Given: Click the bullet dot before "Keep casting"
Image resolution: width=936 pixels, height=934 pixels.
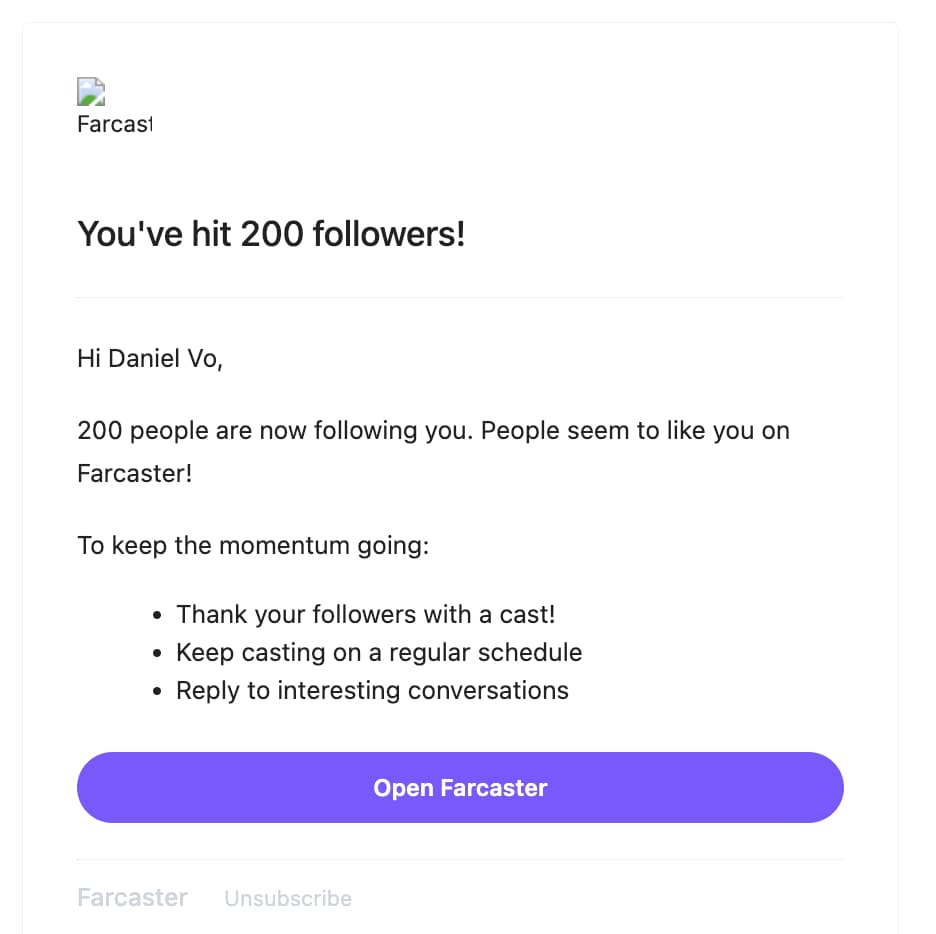Looking at the screenshot, I should (158, 653).
